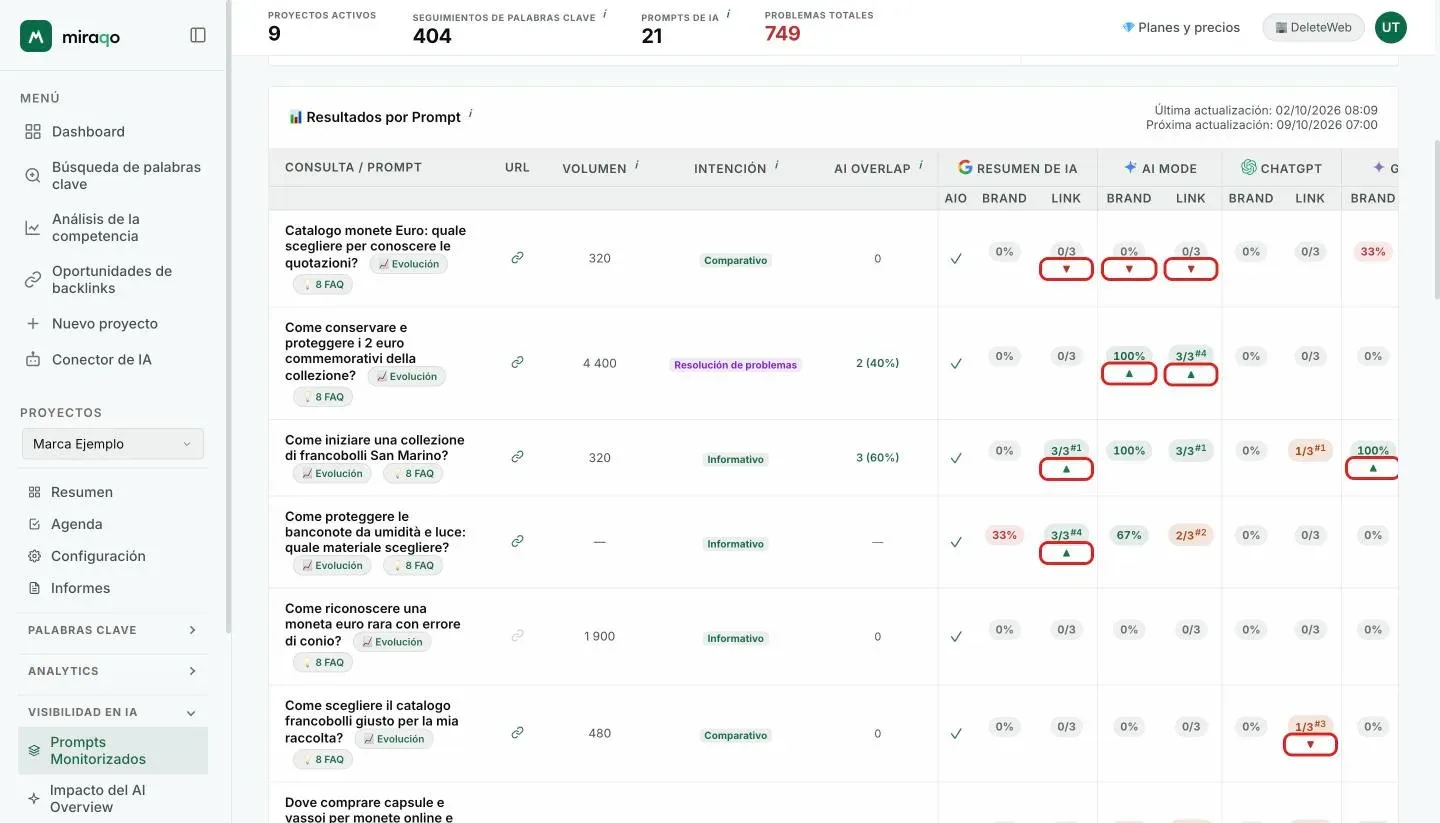The width and height of the screenshot is (1440, 823).
Task: Click Evolución tag on moneta euro rara prompt
Action: [x=392, y=642]
